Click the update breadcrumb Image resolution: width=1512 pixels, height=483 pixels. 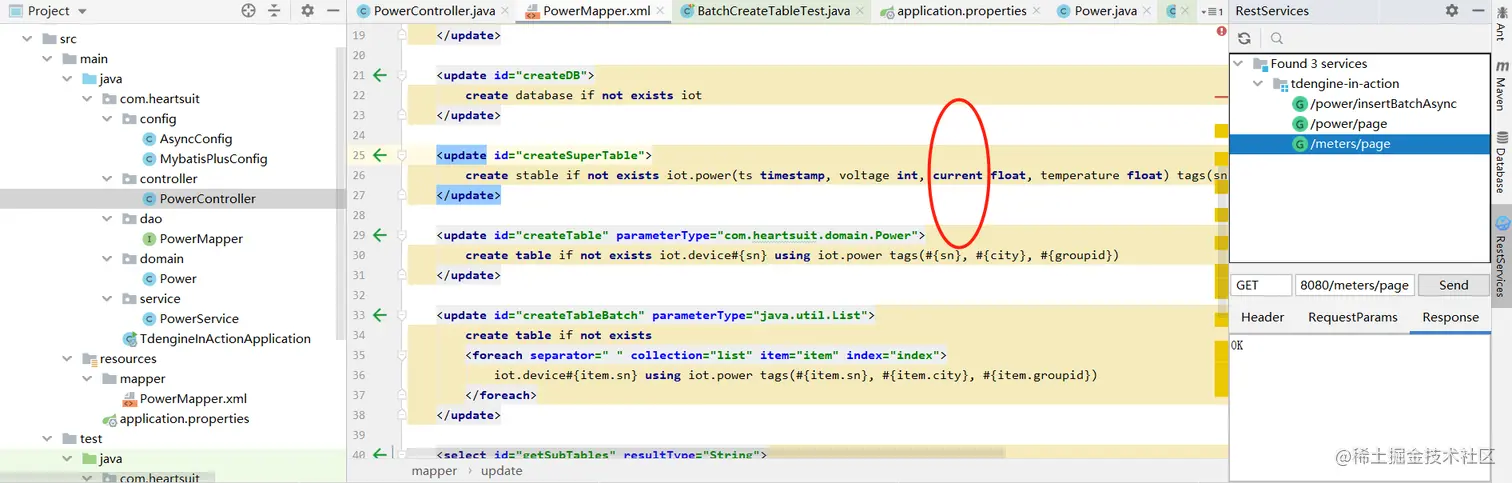(x=502, y=471)
